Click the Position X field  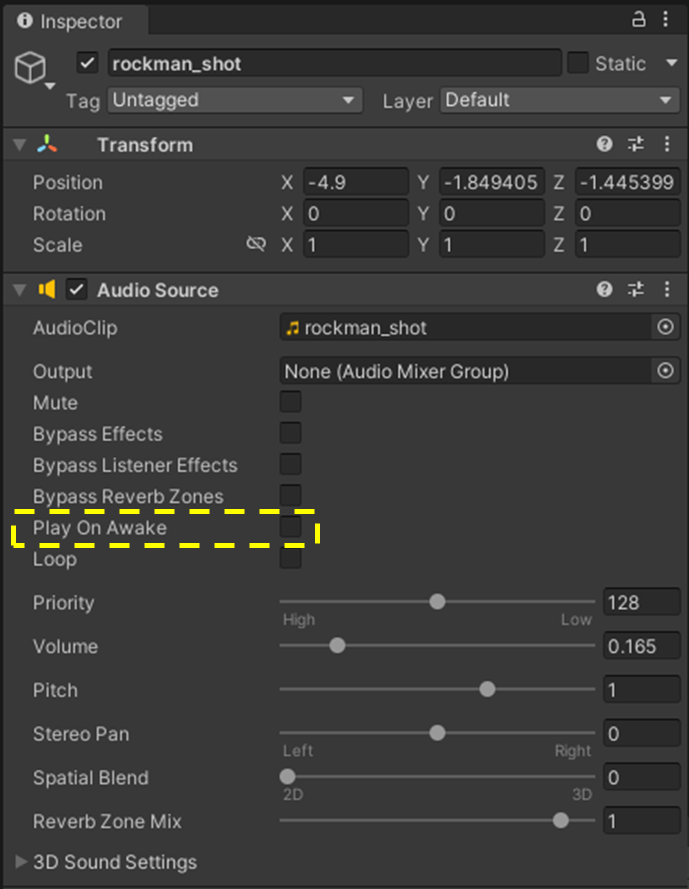[x=356, y=182]
